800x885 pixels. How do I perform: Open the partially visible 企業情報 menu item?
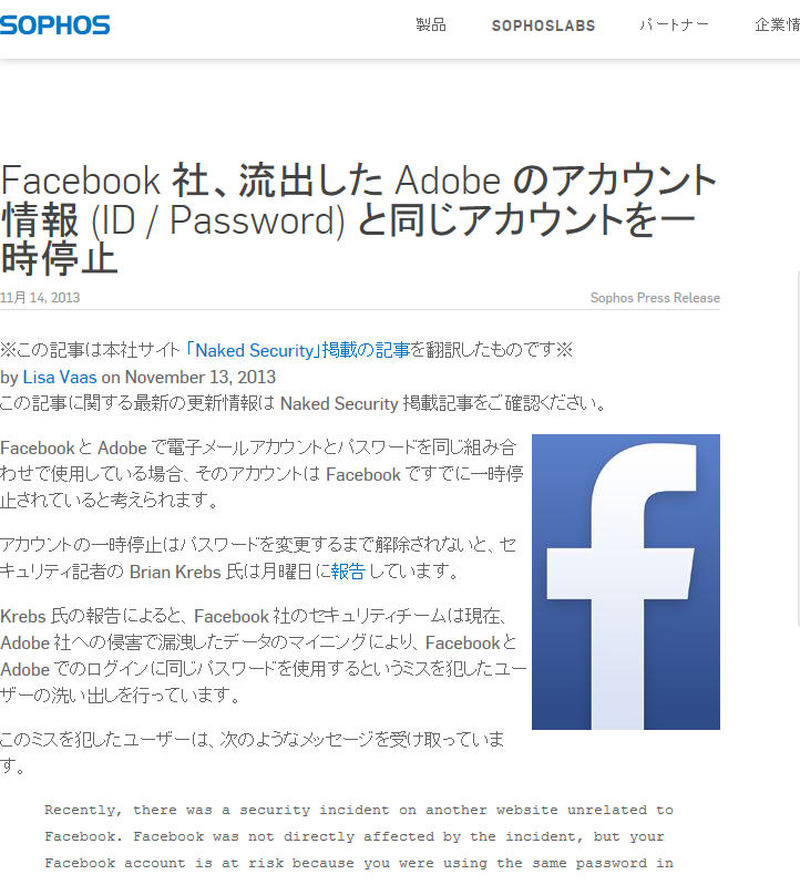(776, 25)
